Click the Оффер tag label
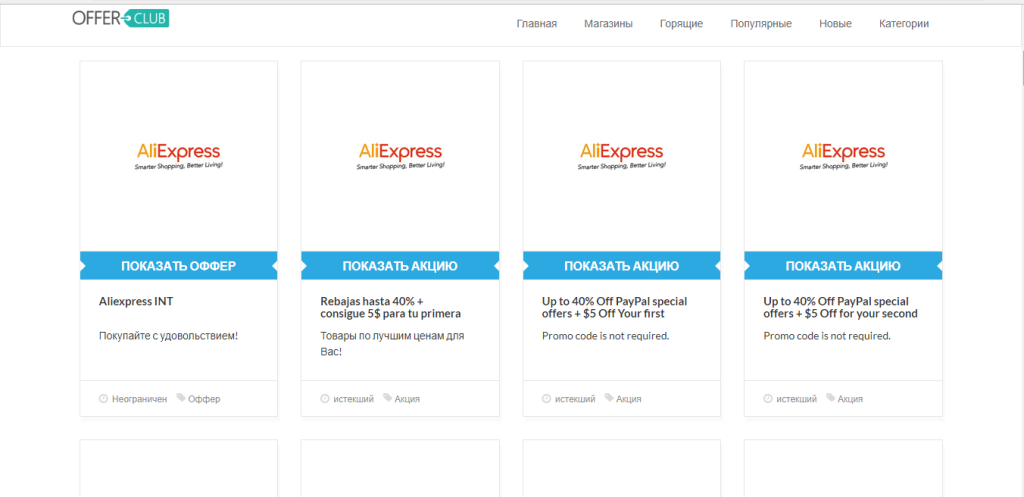 (204, 398)
